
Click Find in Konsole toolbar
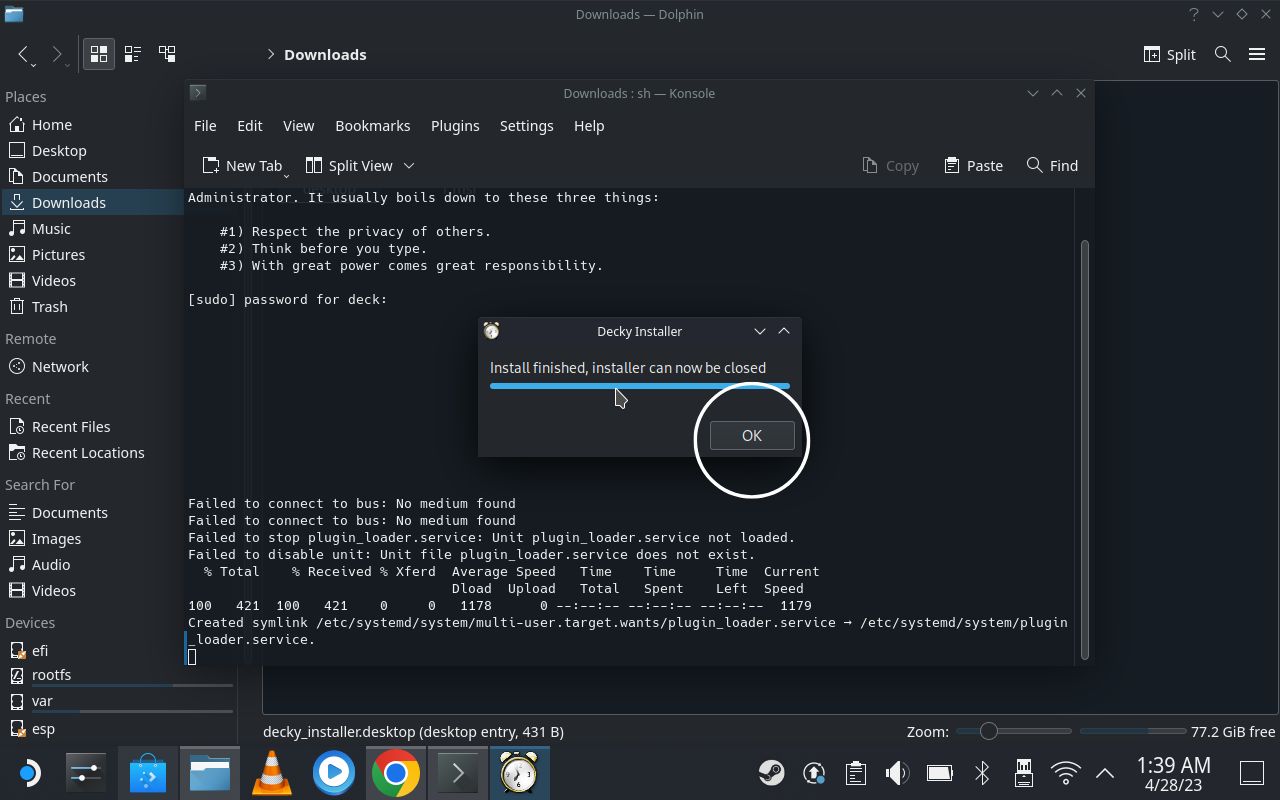coord(1052,165)
